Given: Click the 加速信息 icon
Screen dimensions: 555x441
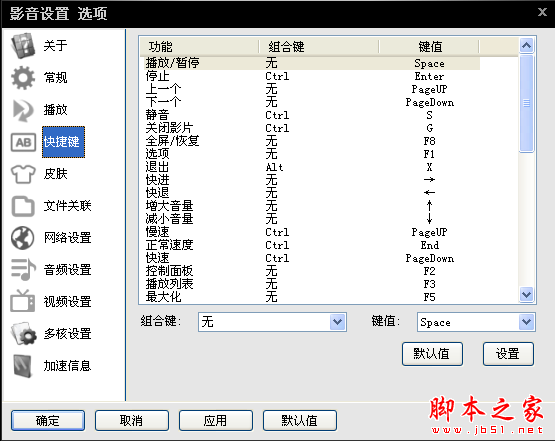Looking at the screenshot, I should [x=23, y=366].
